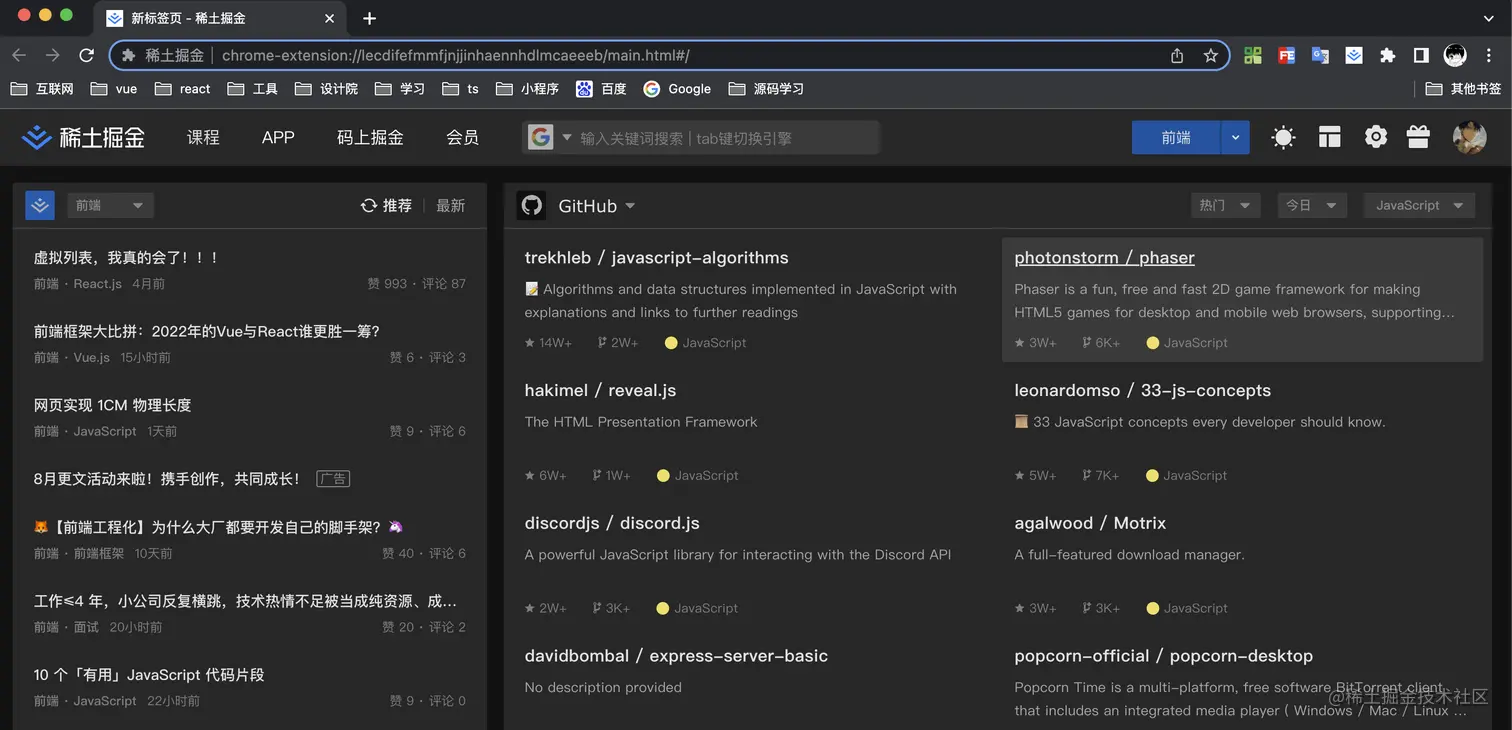Open the 互联网 bookmark folder
The height and width of the screenshot is (730, 1512).
[42, 88]
